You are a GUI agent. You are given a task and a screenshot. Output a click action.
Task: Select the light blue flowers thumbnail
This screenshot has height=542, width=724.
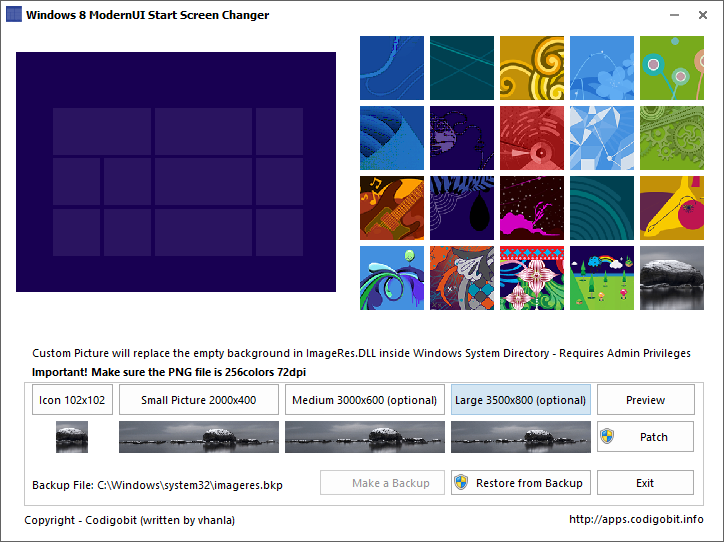602,68
